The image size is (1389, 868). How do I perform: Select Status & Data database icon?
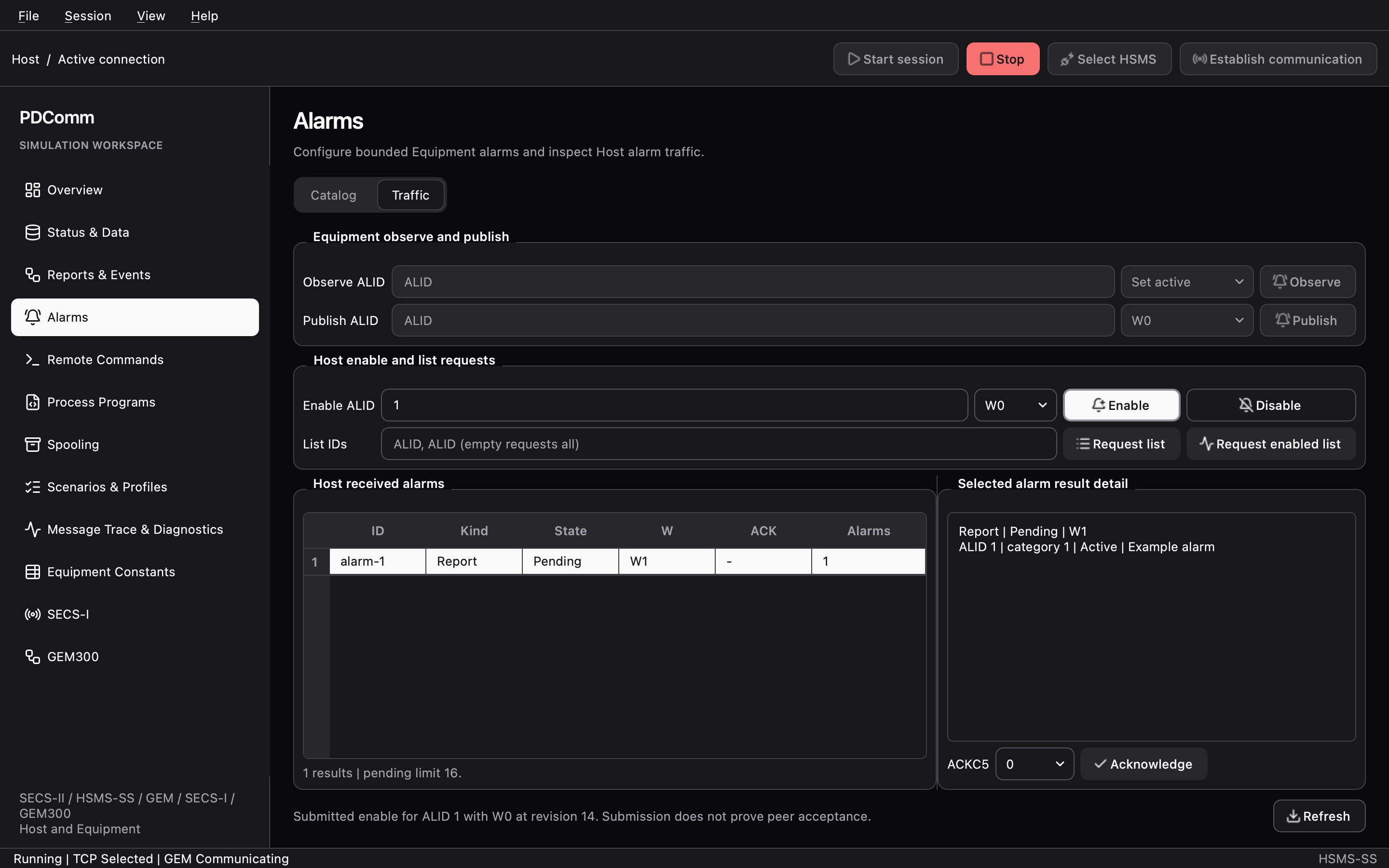pos(33,232)
